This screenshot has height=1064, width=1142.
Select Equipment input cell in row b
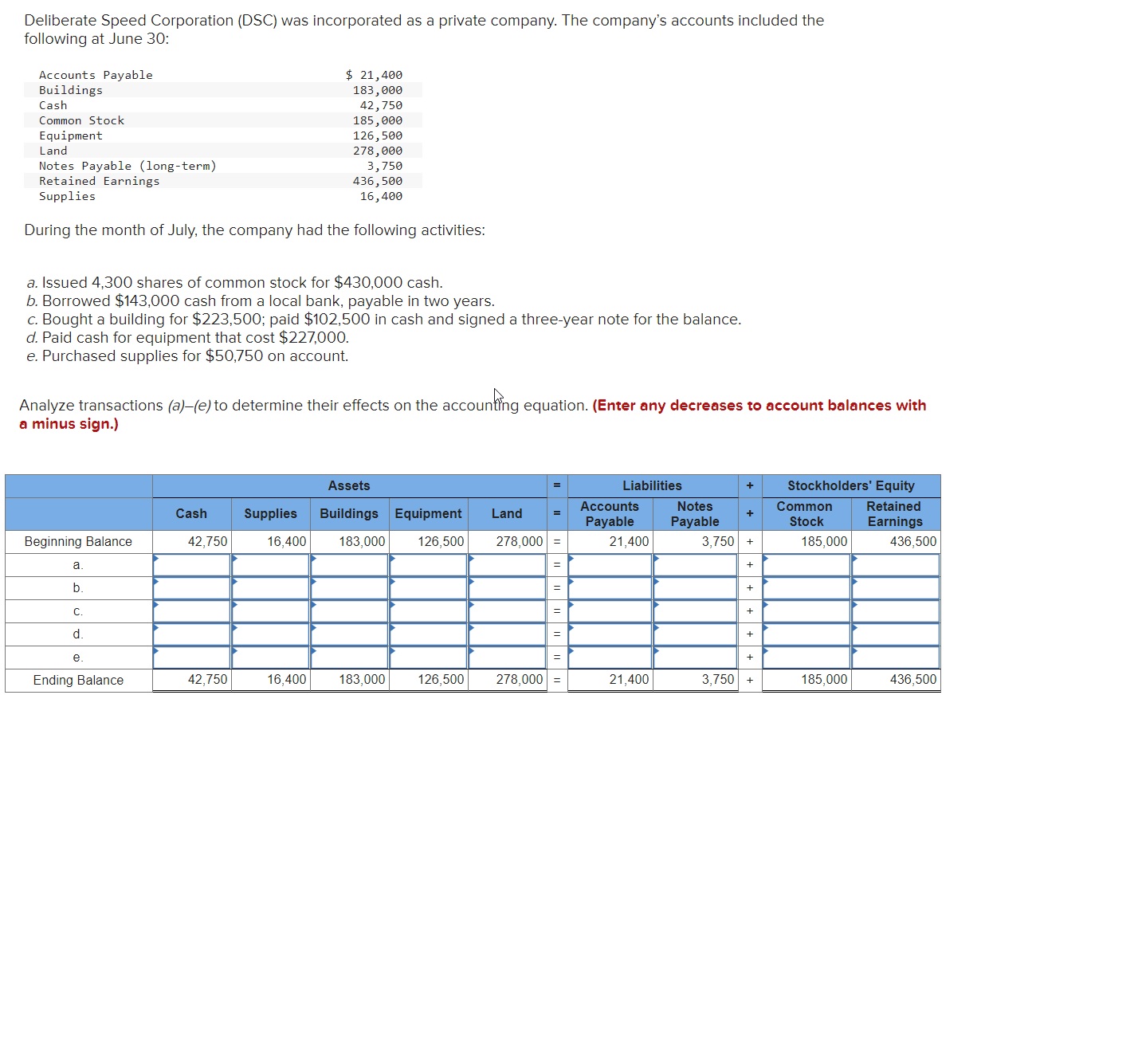coord(428,588)
